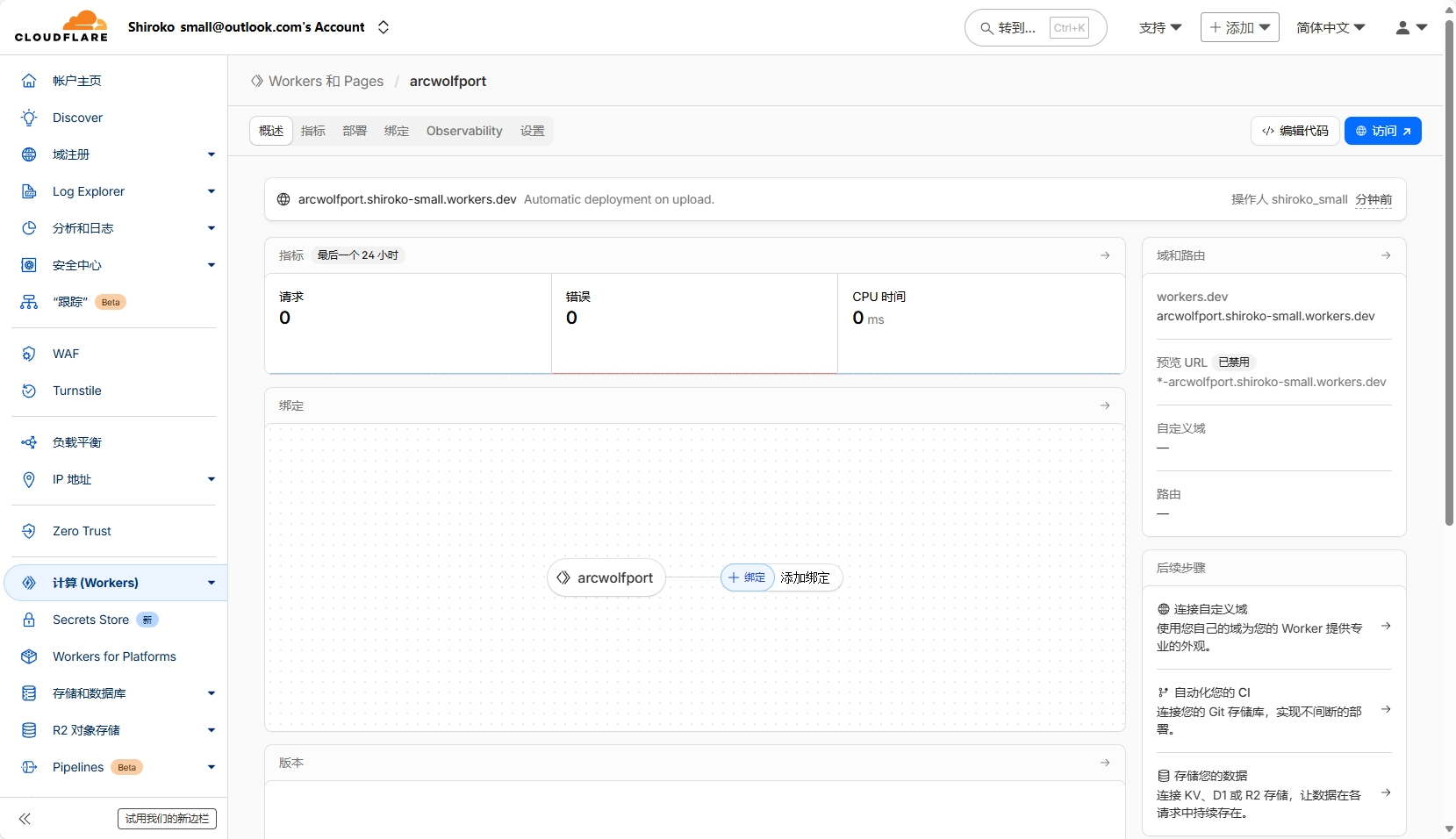Expand the Log Explorer submenu
This screenshot has height=839, width=1456.
[211, 191]
